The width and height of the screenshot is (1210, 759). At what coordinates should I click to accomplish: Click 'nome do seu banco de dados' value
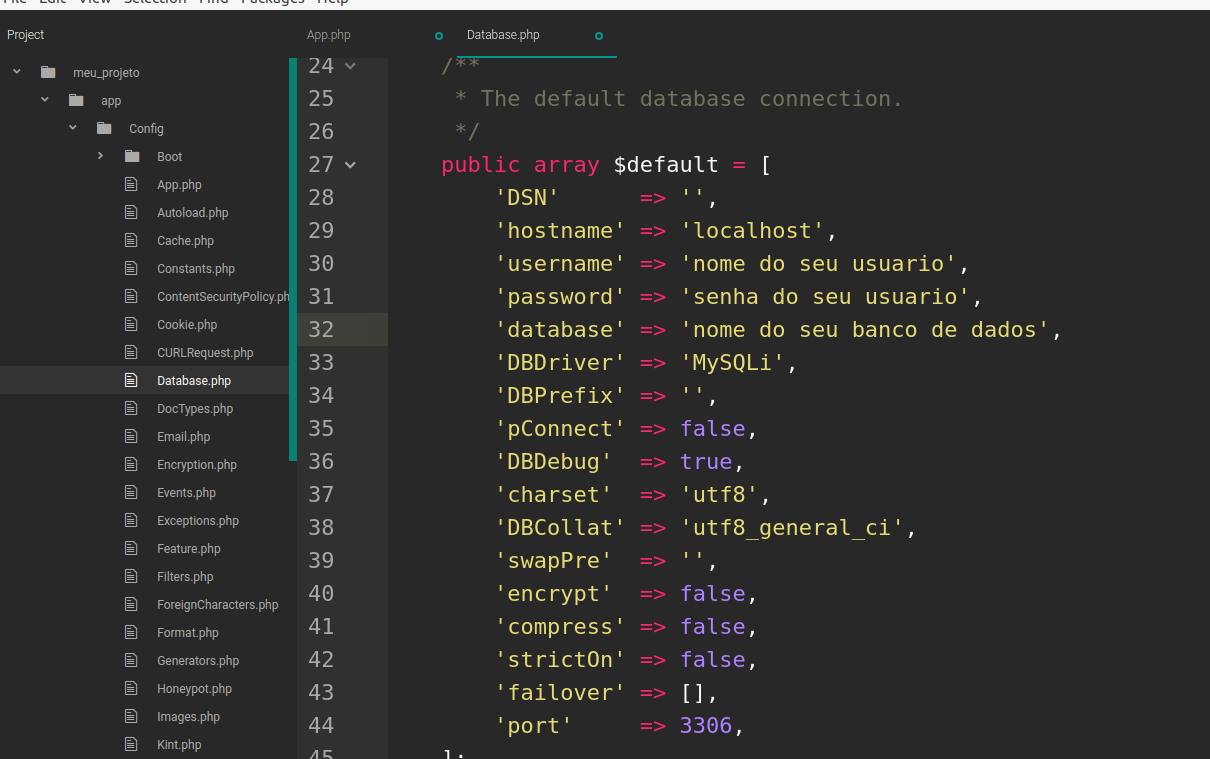tap(865, 329)
